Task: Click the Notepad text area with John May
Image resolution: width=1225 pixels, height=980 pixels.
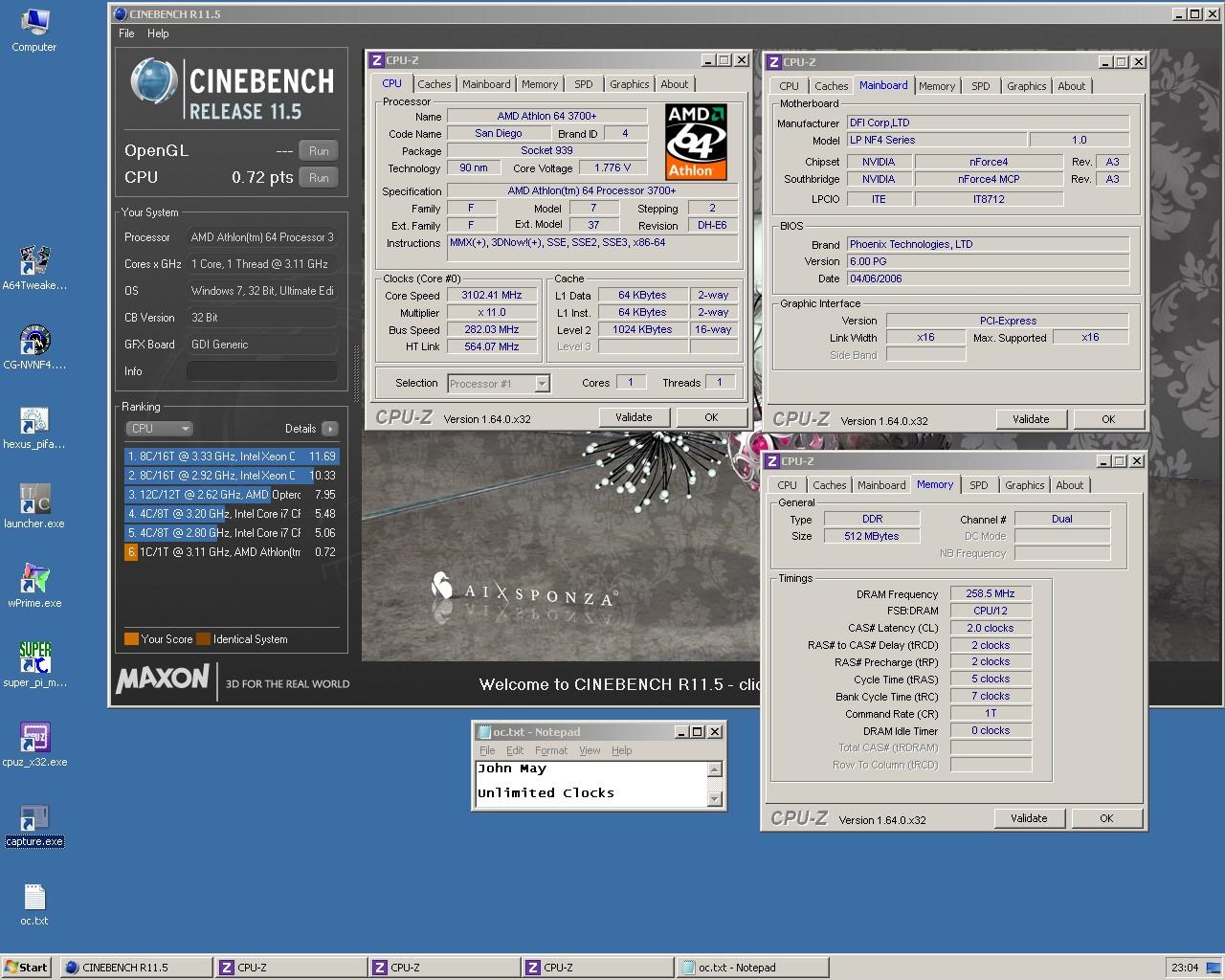Action: coord(590,784)
